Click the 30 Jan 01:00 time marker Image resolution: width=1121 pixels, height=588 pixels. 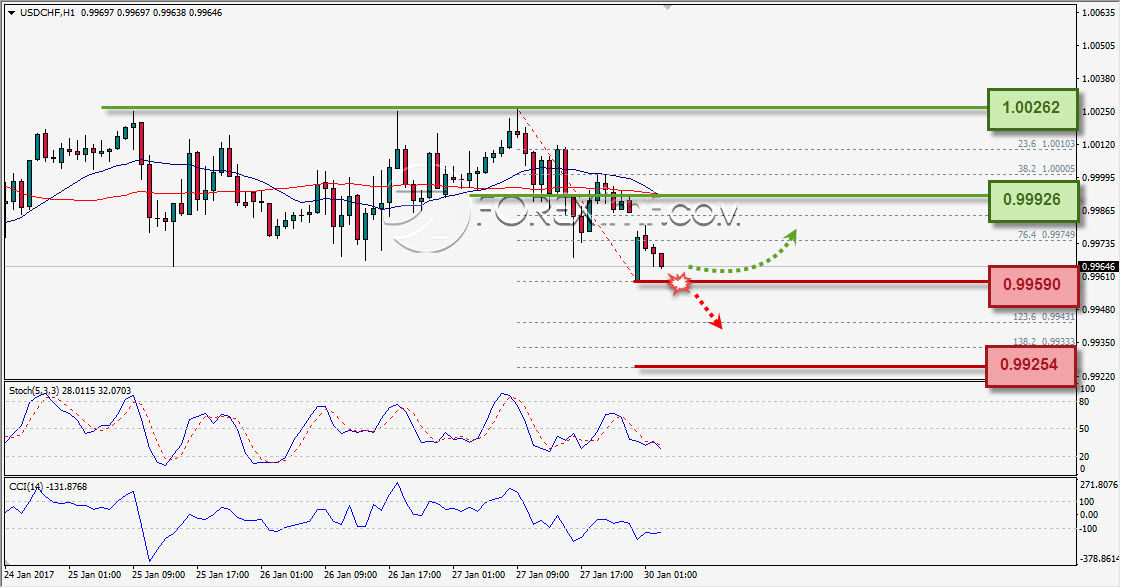pyautogui.click(x=670, y=574)
